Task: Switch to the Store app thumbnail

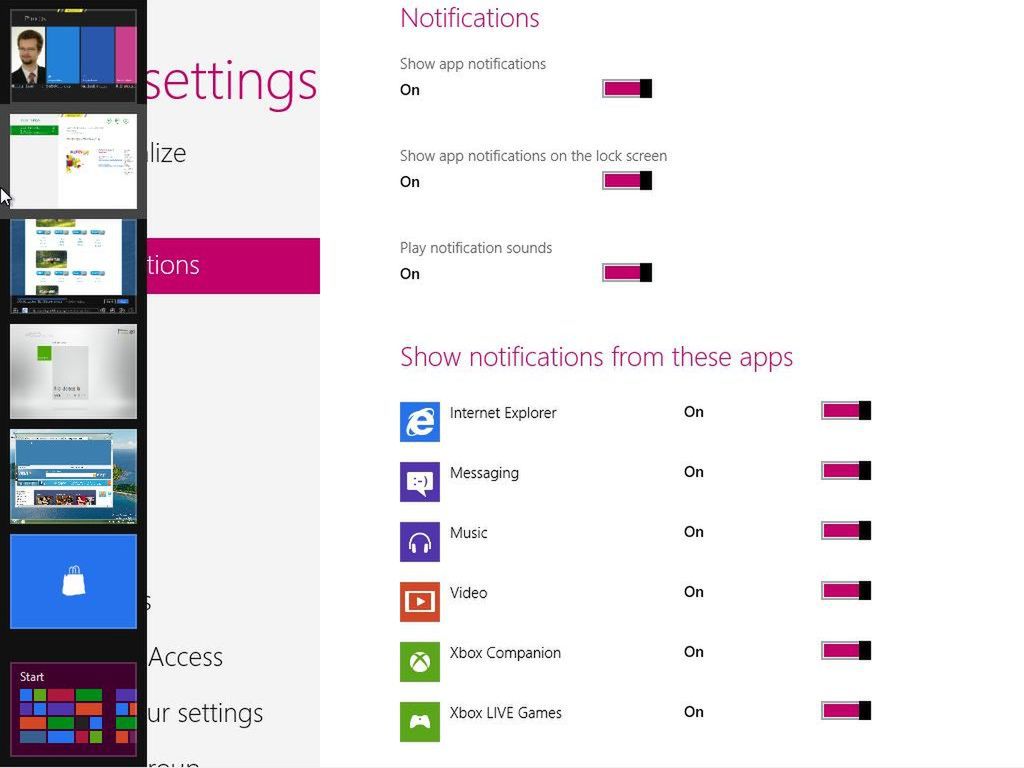Action: coord(73,582)
